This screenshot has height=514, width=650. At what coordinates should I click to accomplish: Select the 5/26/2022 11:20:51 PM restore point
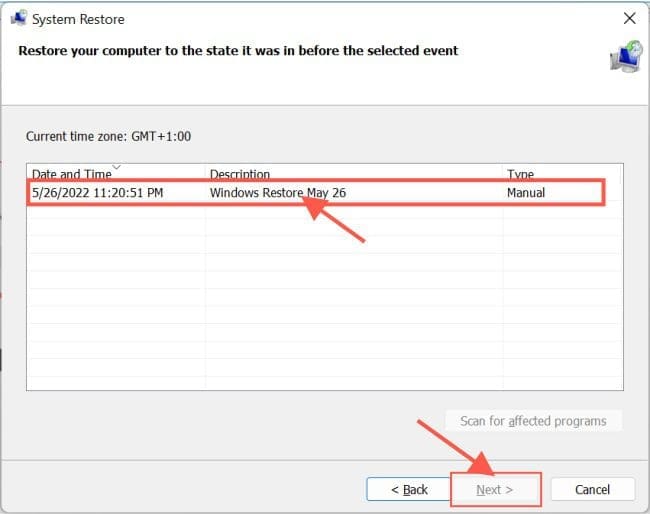click(100, 192)
